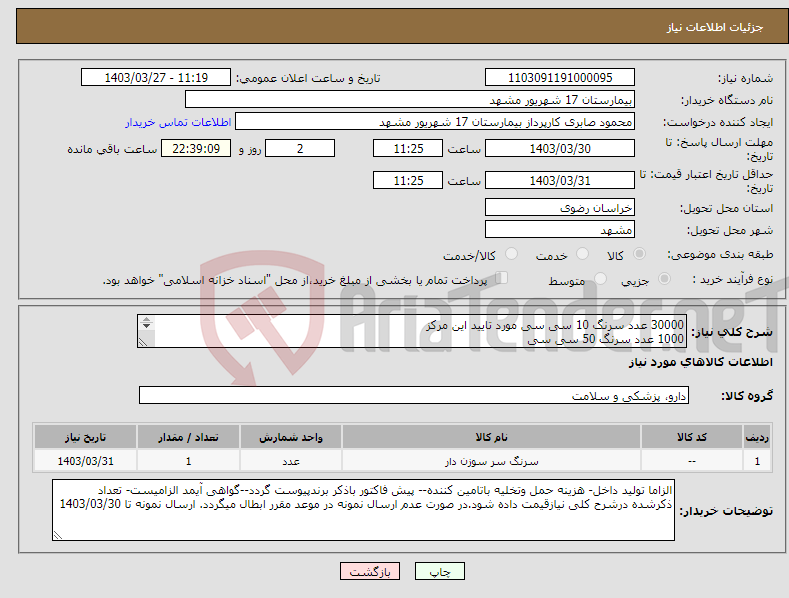
Task: Click the requester field محمود صابری کارپرداز
Action: coord(435,122)
